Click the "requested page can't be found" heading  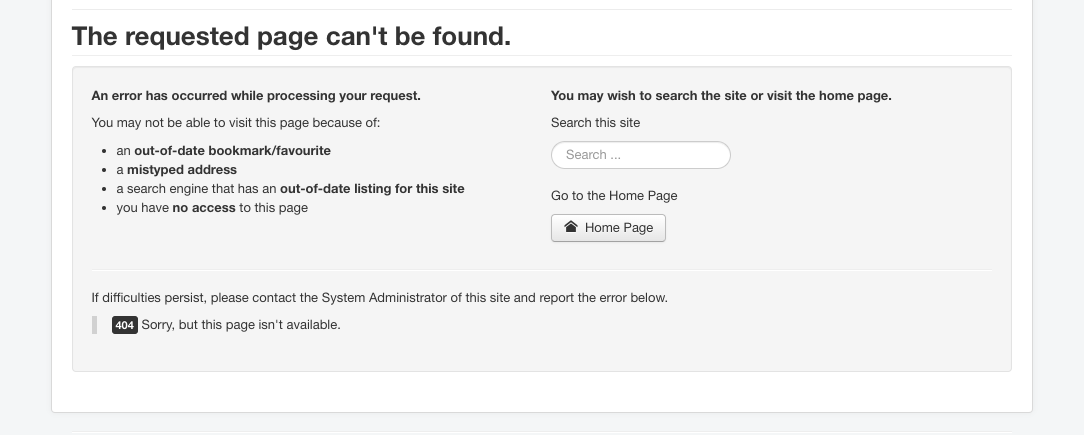click(x=291, y=37)
